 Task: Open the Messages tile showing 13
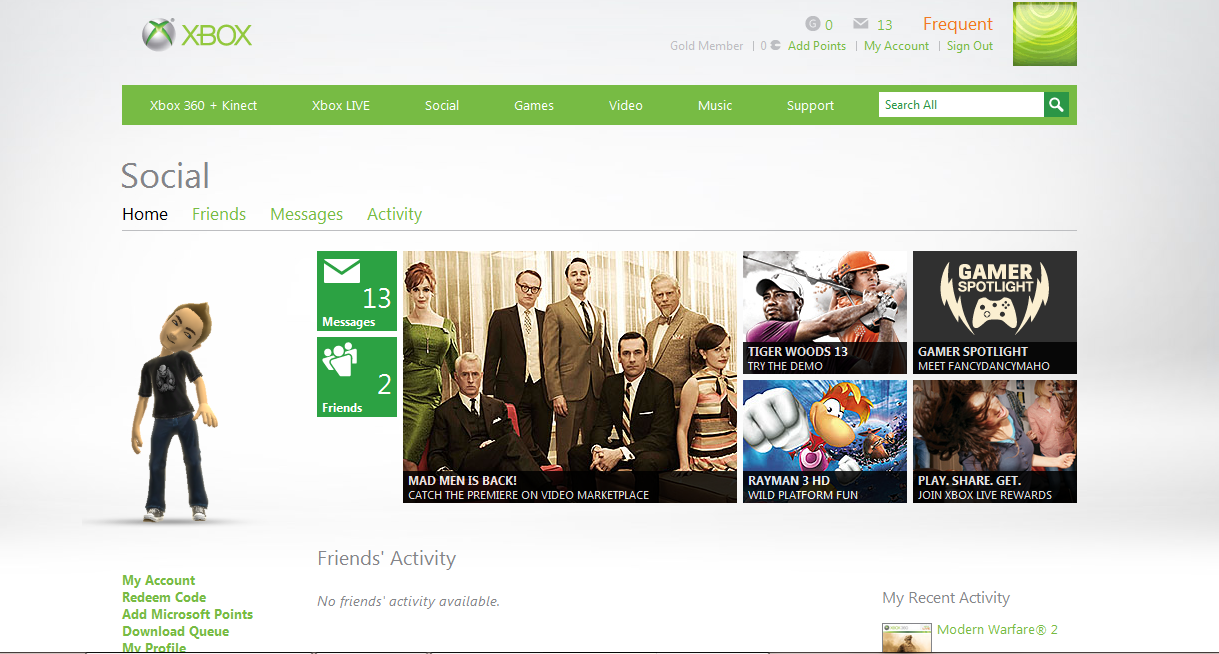point(357,291)
